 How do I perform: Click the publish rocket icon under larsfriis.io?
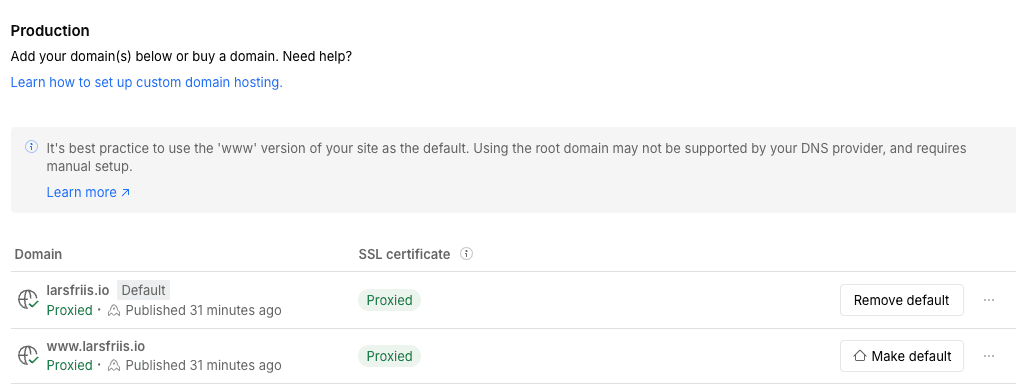pyautogui.click(x=114, y=310)
